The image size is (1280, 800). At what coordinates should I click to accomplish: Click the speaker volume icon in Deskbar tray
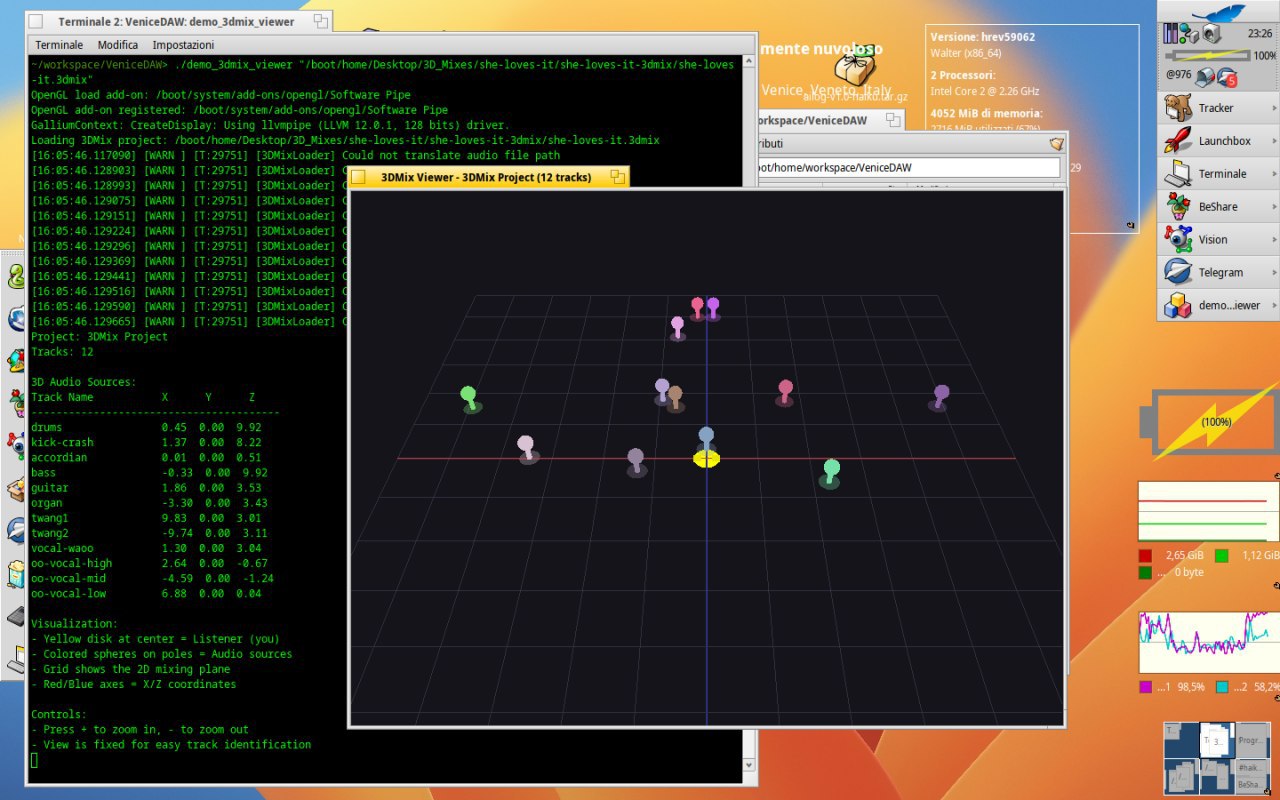click(x=1211, y=34)
